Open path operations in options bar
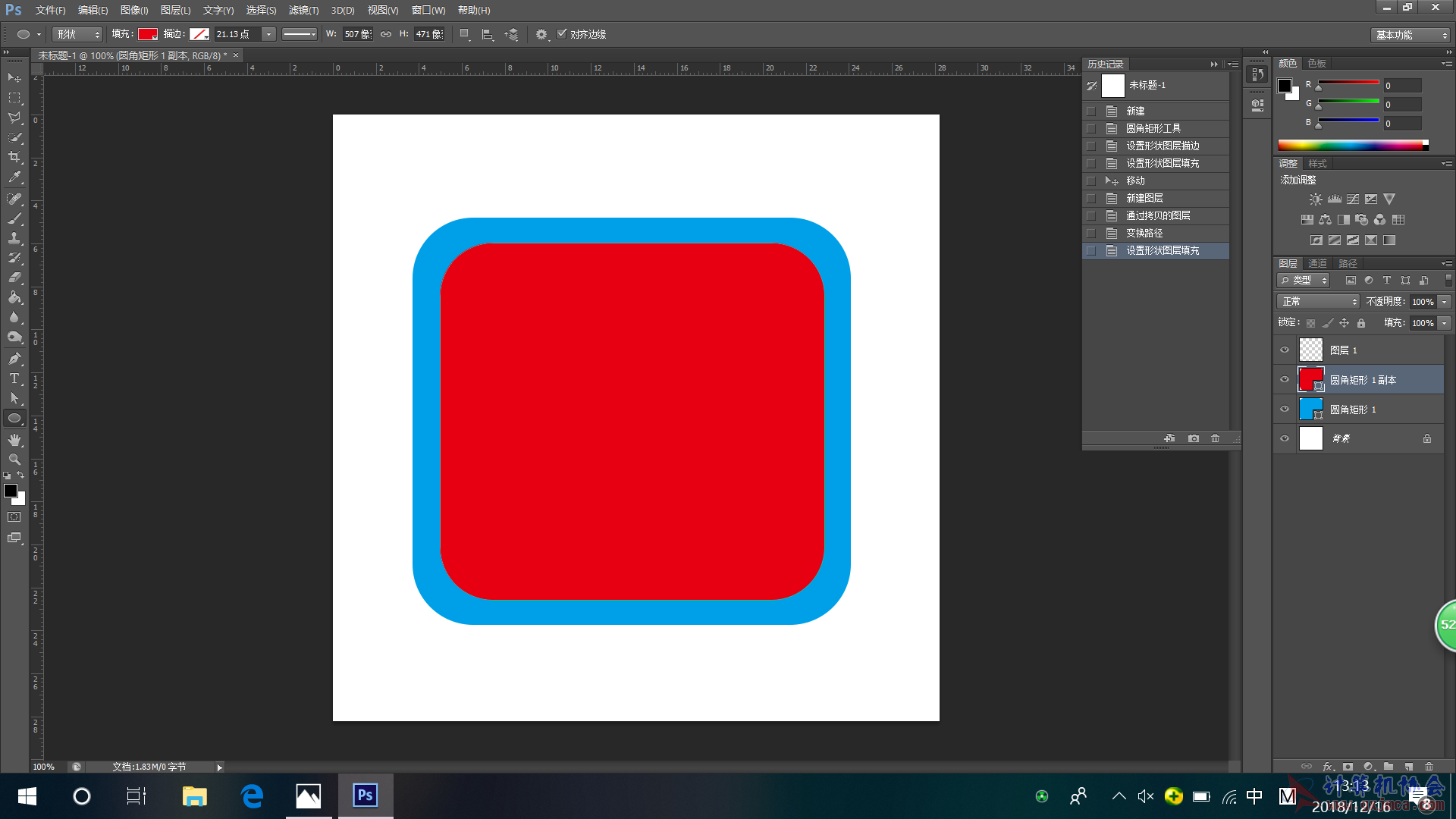 [x=465, y=34]
